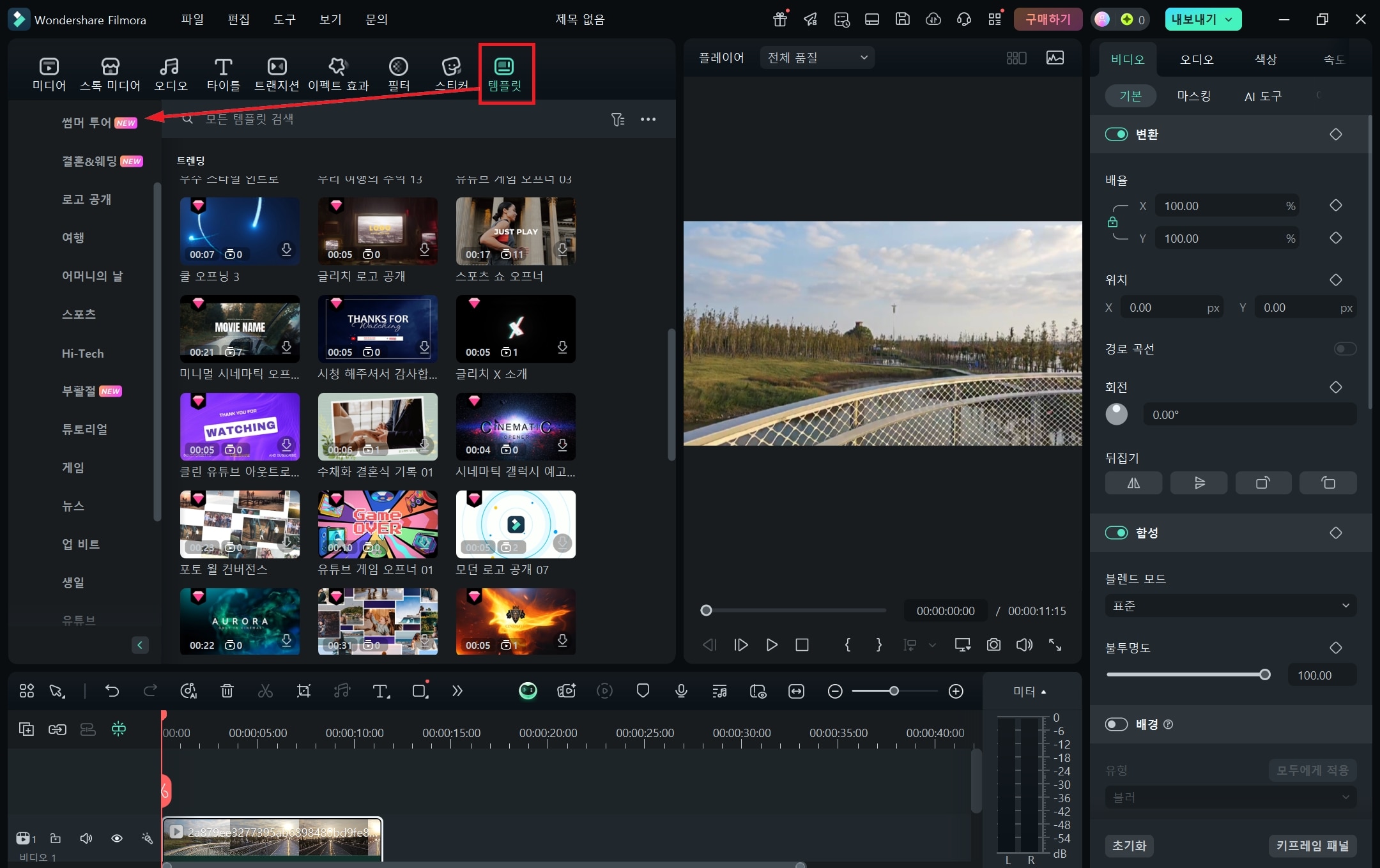Viewport: 1380px width, 868px height.
Task: Click the flip vertical icon under 뒤집기
Action: coord(1199,483)
